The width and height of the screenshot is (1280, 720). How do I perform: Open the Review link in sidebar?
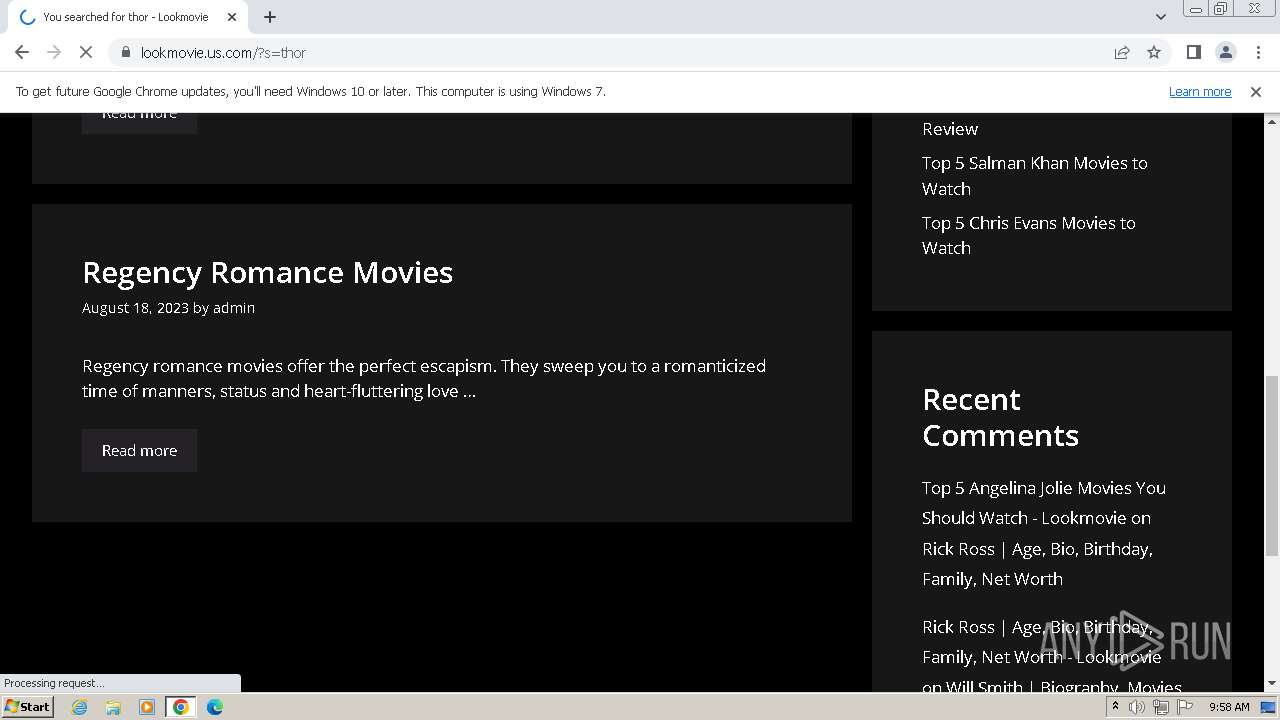coord(950,129)
